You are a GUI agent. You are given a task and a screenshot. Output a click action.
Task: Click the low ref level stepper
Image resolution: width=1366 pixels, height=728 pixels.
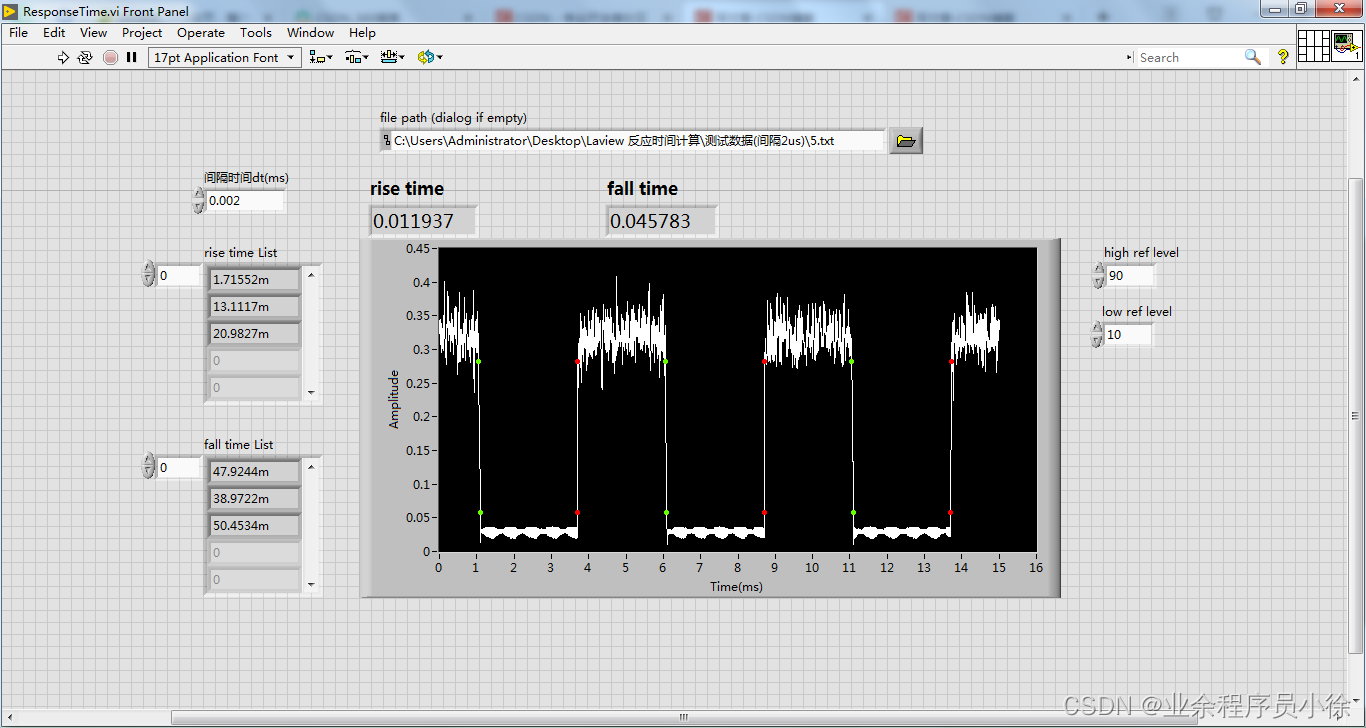point(1099,335)
